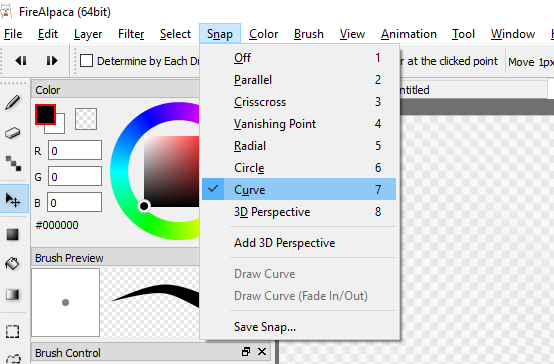Float the Brush Control panel
554x364 pixels.
coord(246,352)
